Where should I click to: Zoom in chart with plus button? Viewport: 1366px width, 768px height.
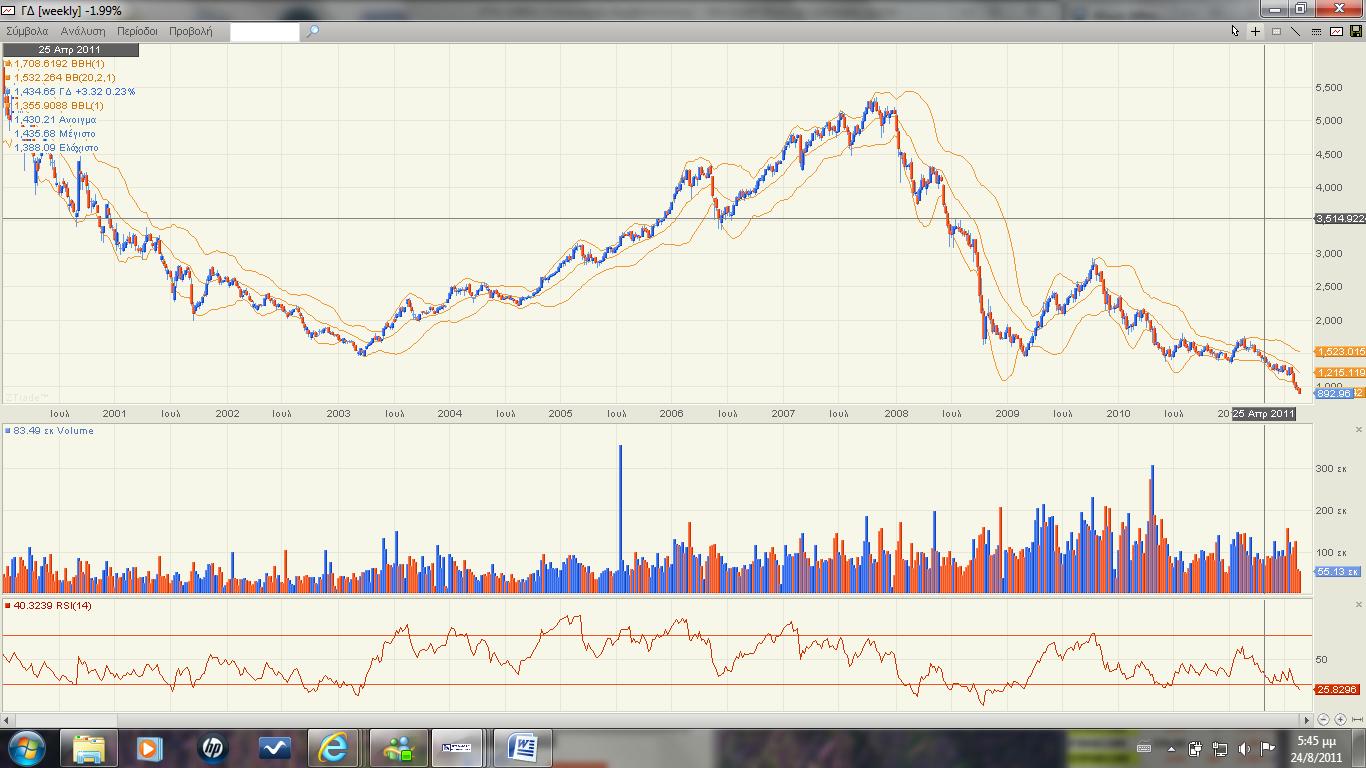(x=1340, y=719)
